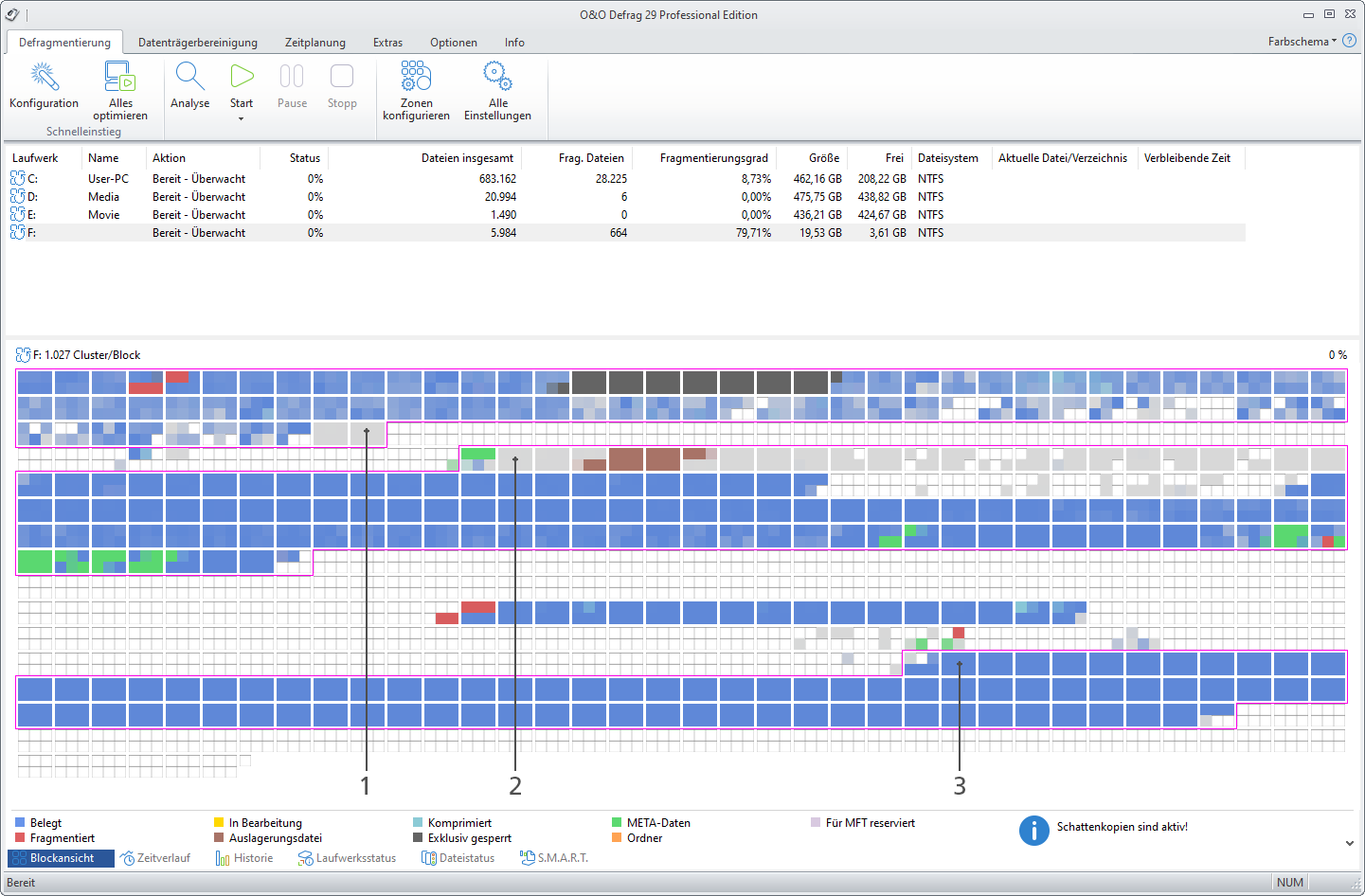Screen dimensions: 1365x896
Task: Switch to Dateistatus view
Action: point(458,858)
